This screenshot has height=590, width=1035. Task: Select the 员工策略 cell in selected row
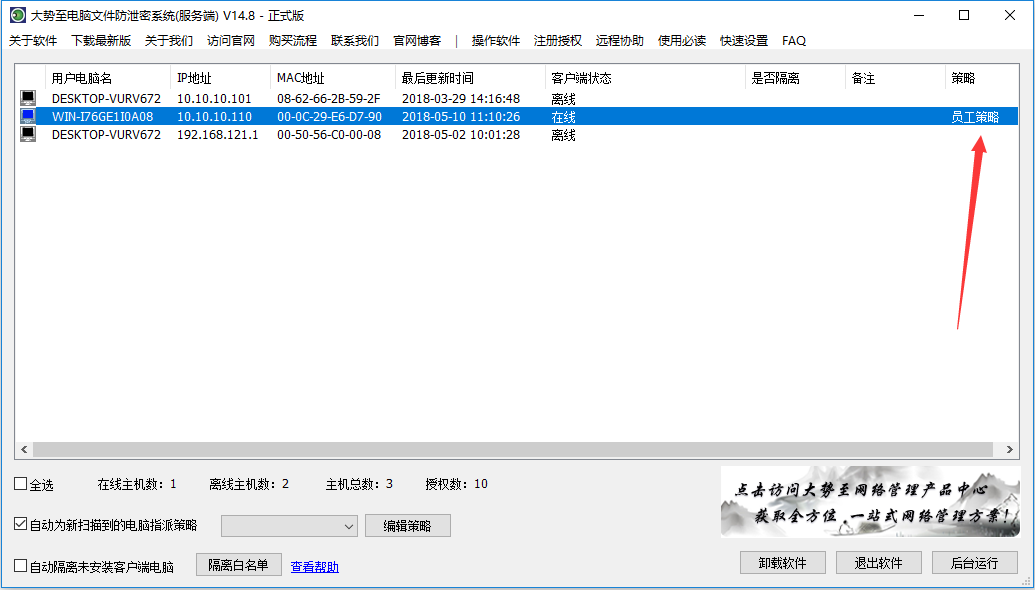pyautogui.click(x=974, y=117)
